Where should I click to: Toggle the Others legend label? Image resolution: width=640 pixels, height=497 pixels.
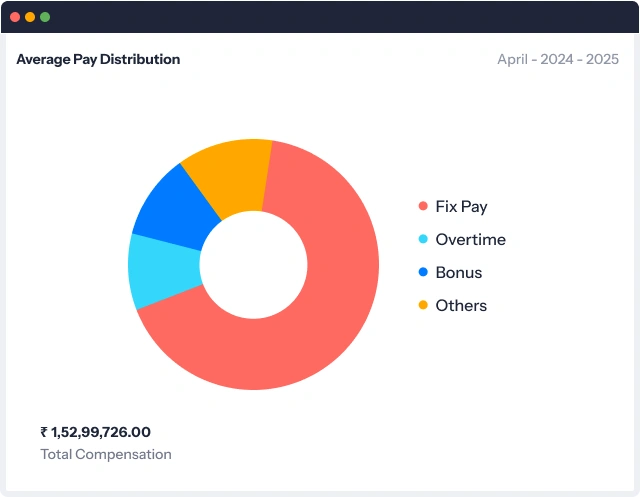coord(461,306)
